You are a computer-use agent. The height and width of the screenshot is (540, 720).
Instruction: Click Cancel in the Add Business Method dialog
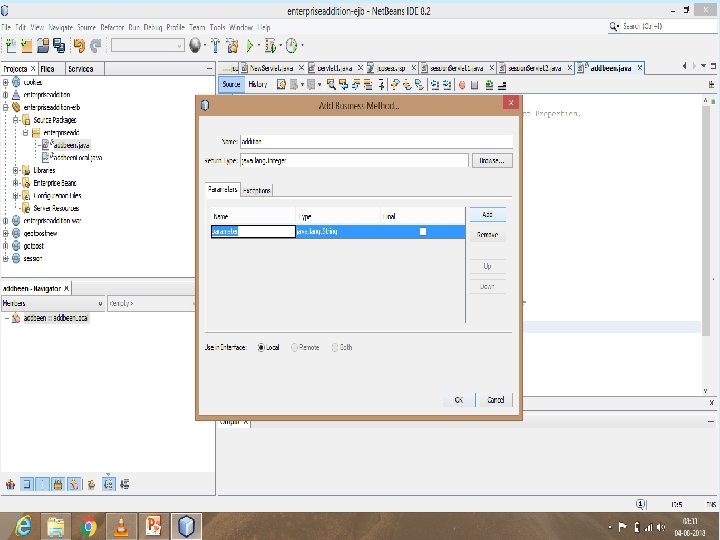click(x=495, y=400)
